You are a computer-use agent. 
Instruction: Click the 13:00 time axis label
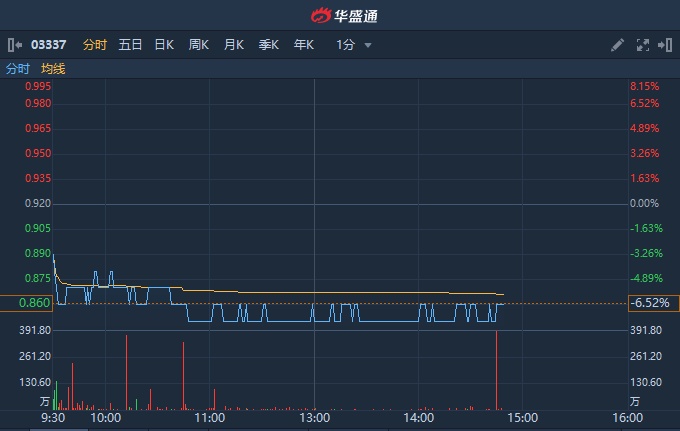314,418
